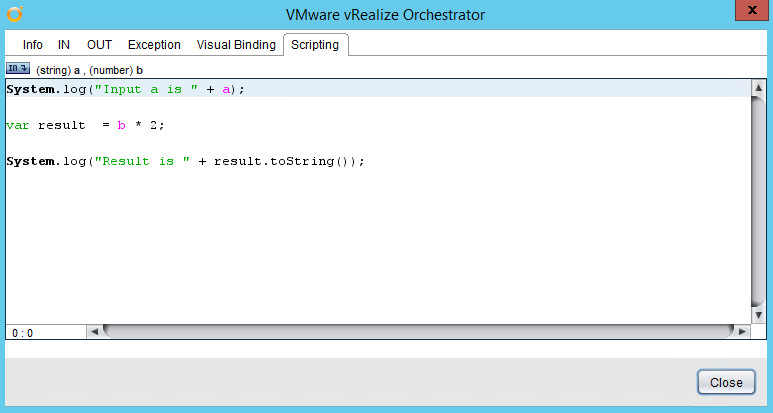The width and height of the screenshot is (773, 413).
Task: Switch to the OUT tab
Action: pyautogui.click(x=99, y=45)
